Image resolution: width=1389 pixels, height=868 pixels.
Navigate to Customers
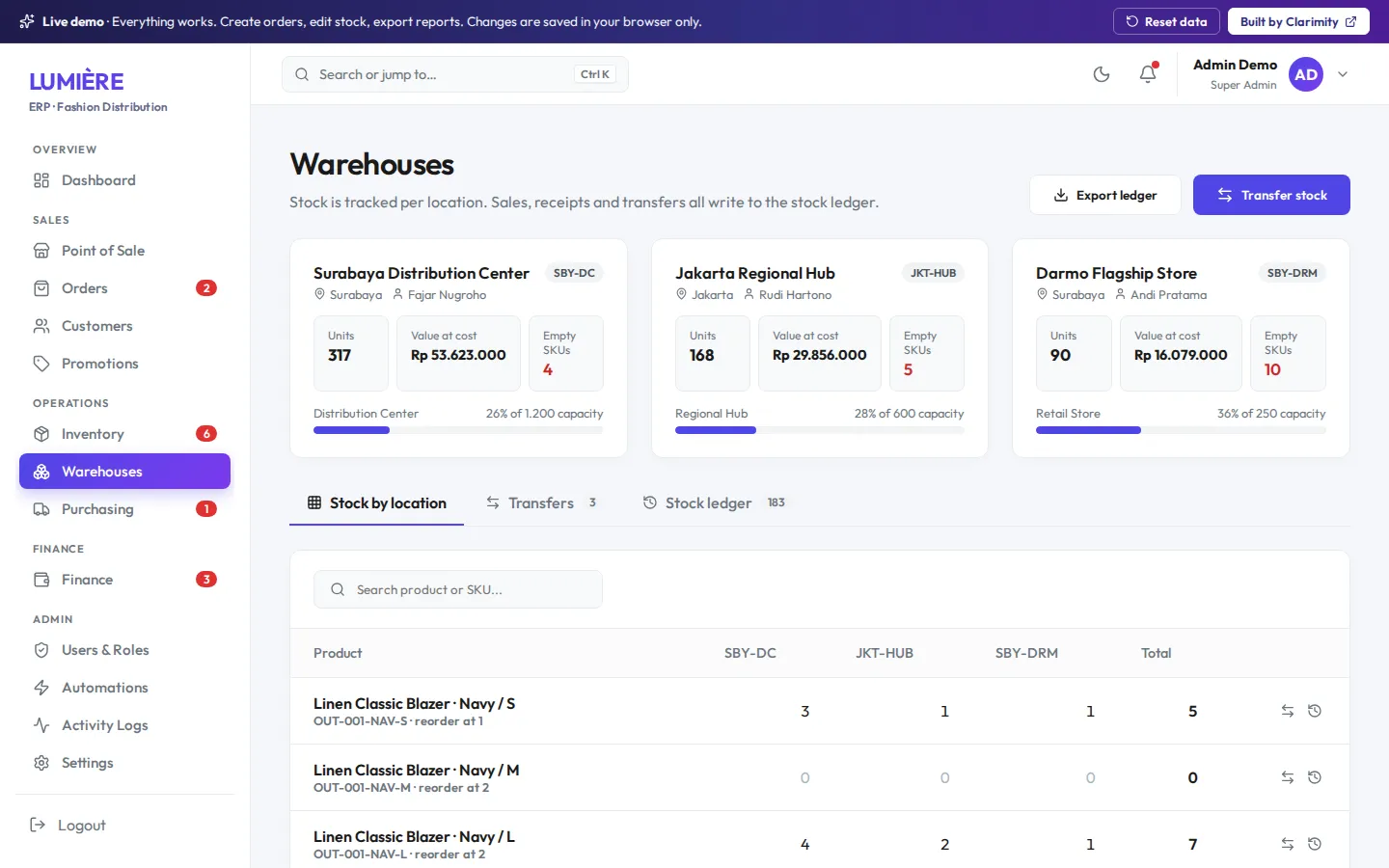tap(124, 326)
